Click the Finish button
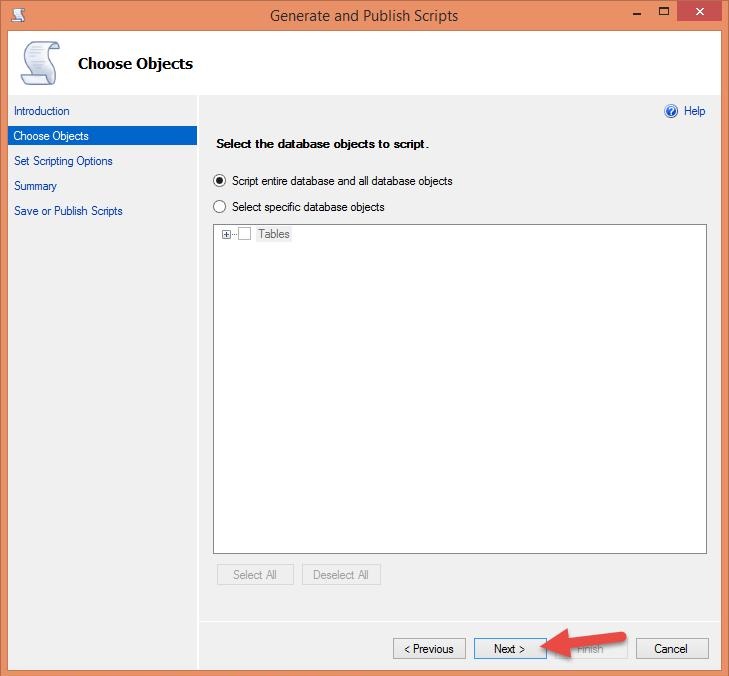729x676 pixels. (591, 649)
